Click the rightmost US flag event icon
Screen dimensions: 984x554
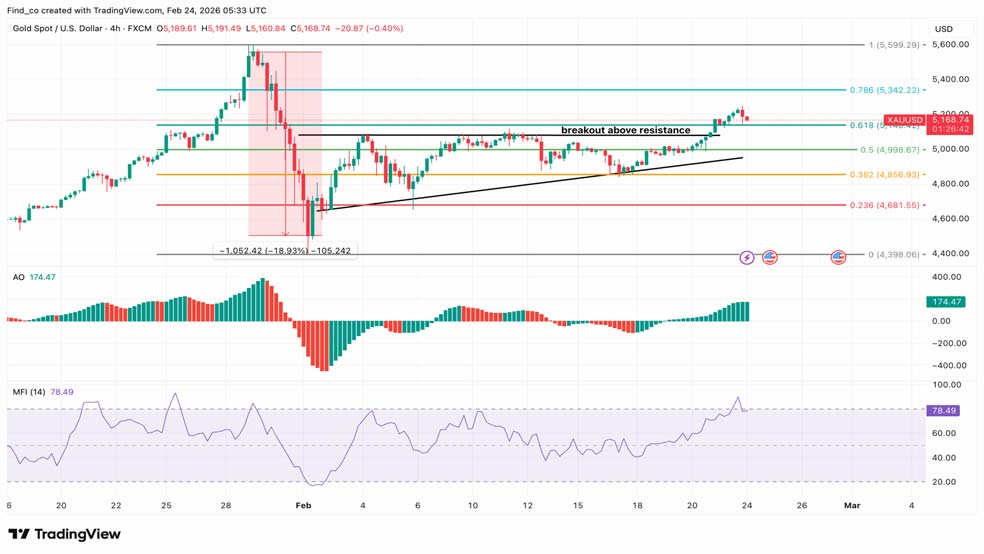(839, 258)
